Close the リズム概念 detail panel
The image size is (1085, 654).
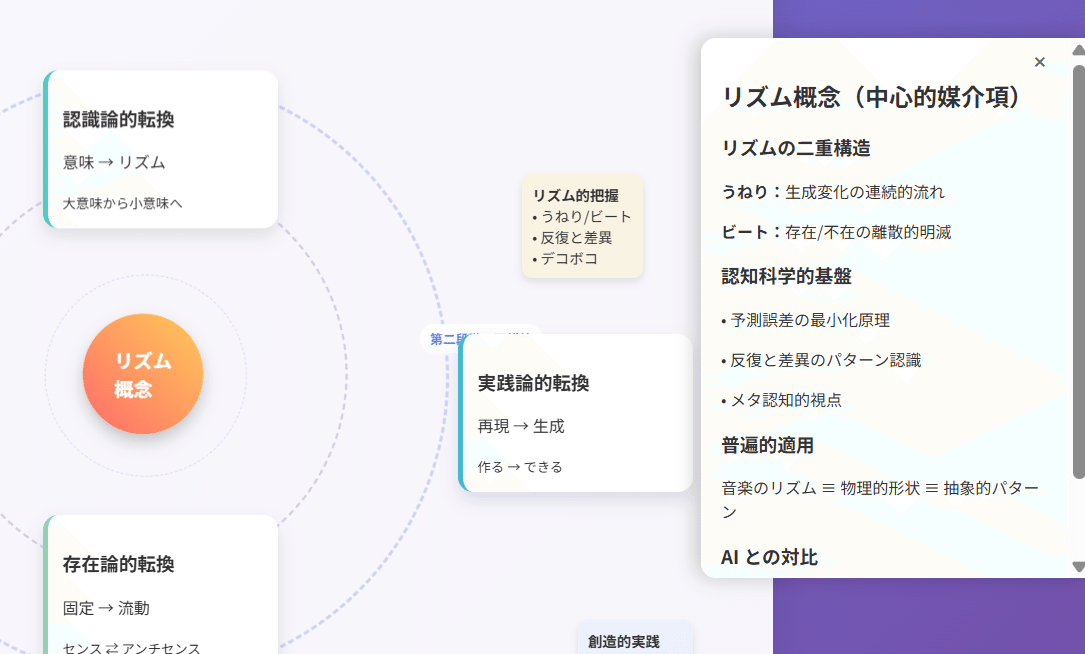click(x=1039, y=62)
